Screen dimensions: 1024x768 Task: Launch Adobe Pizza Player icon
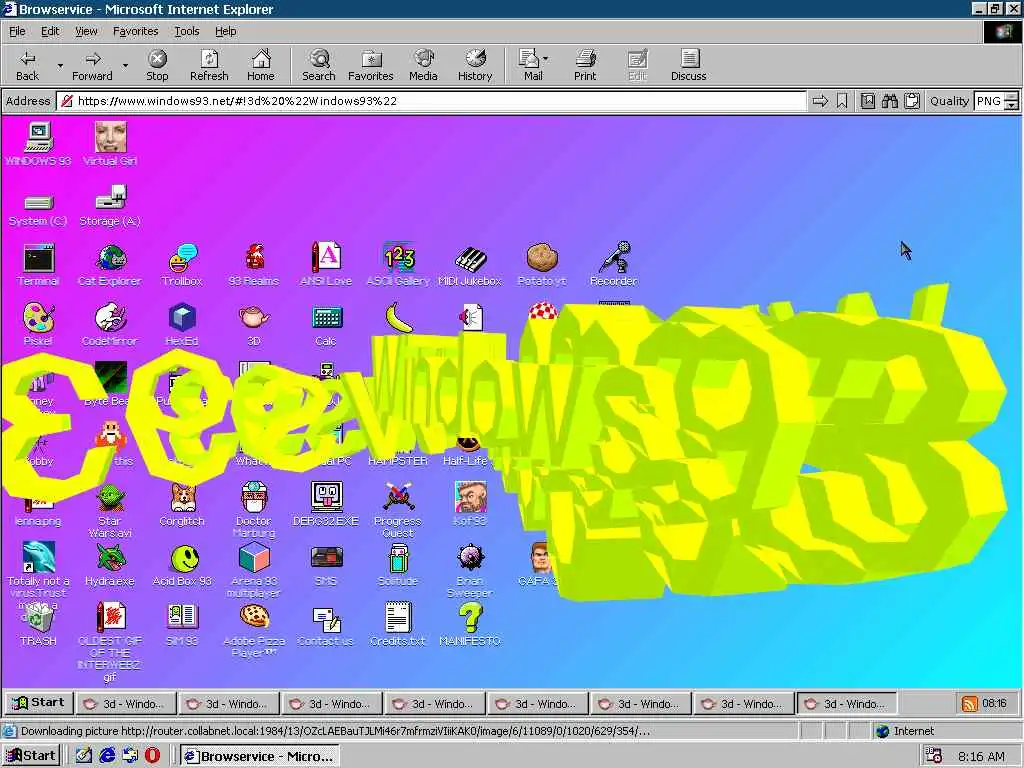pyautogui.click(x=254, y=630)
